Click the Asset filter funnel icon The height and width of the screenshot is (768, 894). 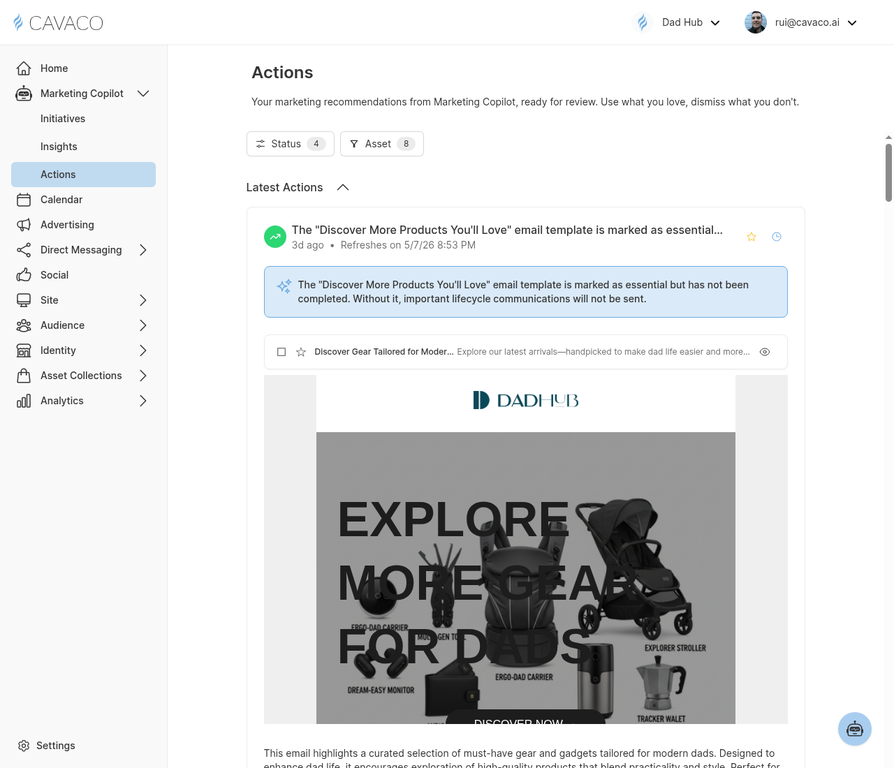click(x=354, y=144)
